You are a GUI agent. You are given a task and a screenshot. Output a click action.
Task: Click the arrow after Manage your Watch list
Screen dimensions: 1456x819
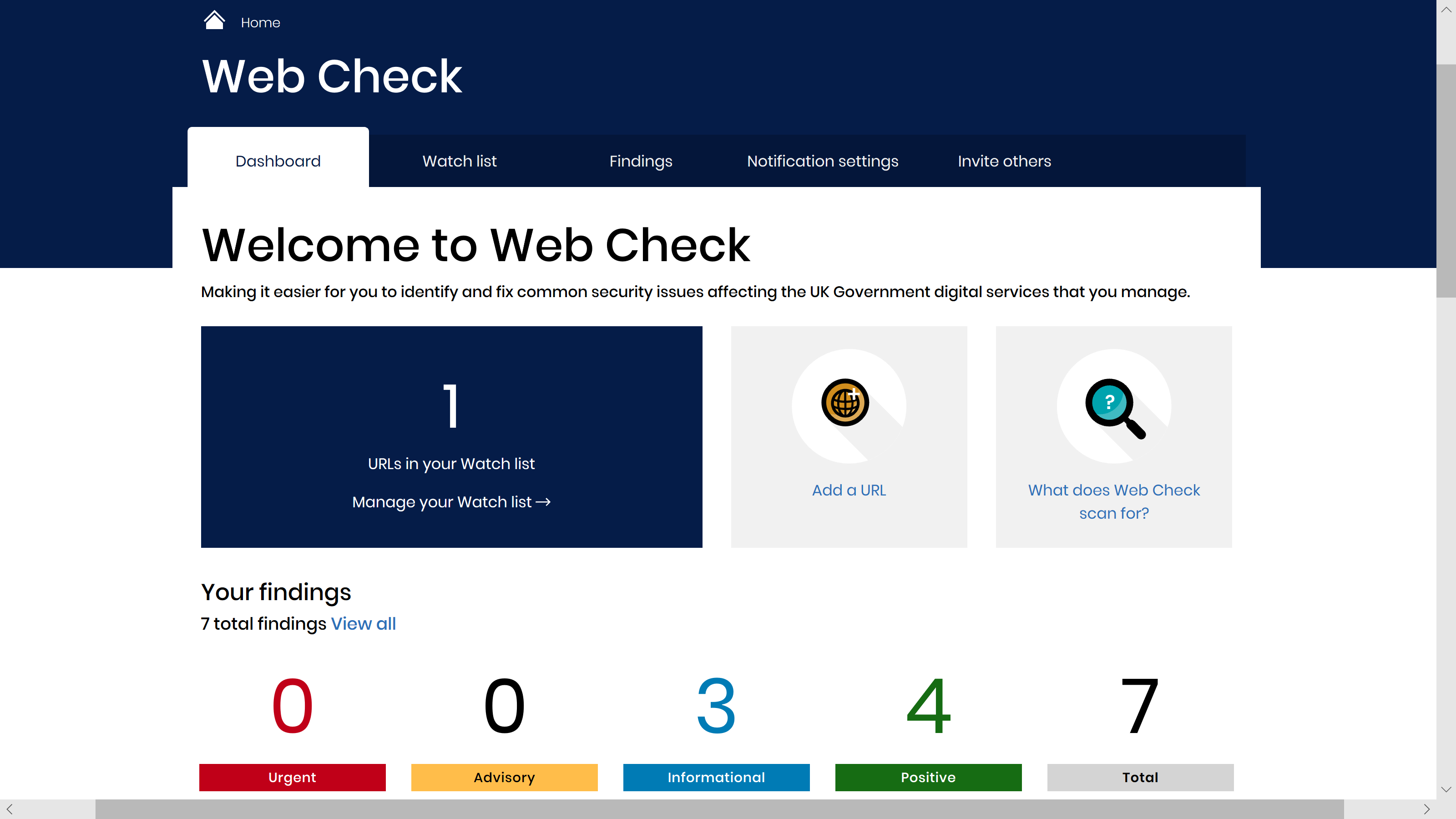543,502
